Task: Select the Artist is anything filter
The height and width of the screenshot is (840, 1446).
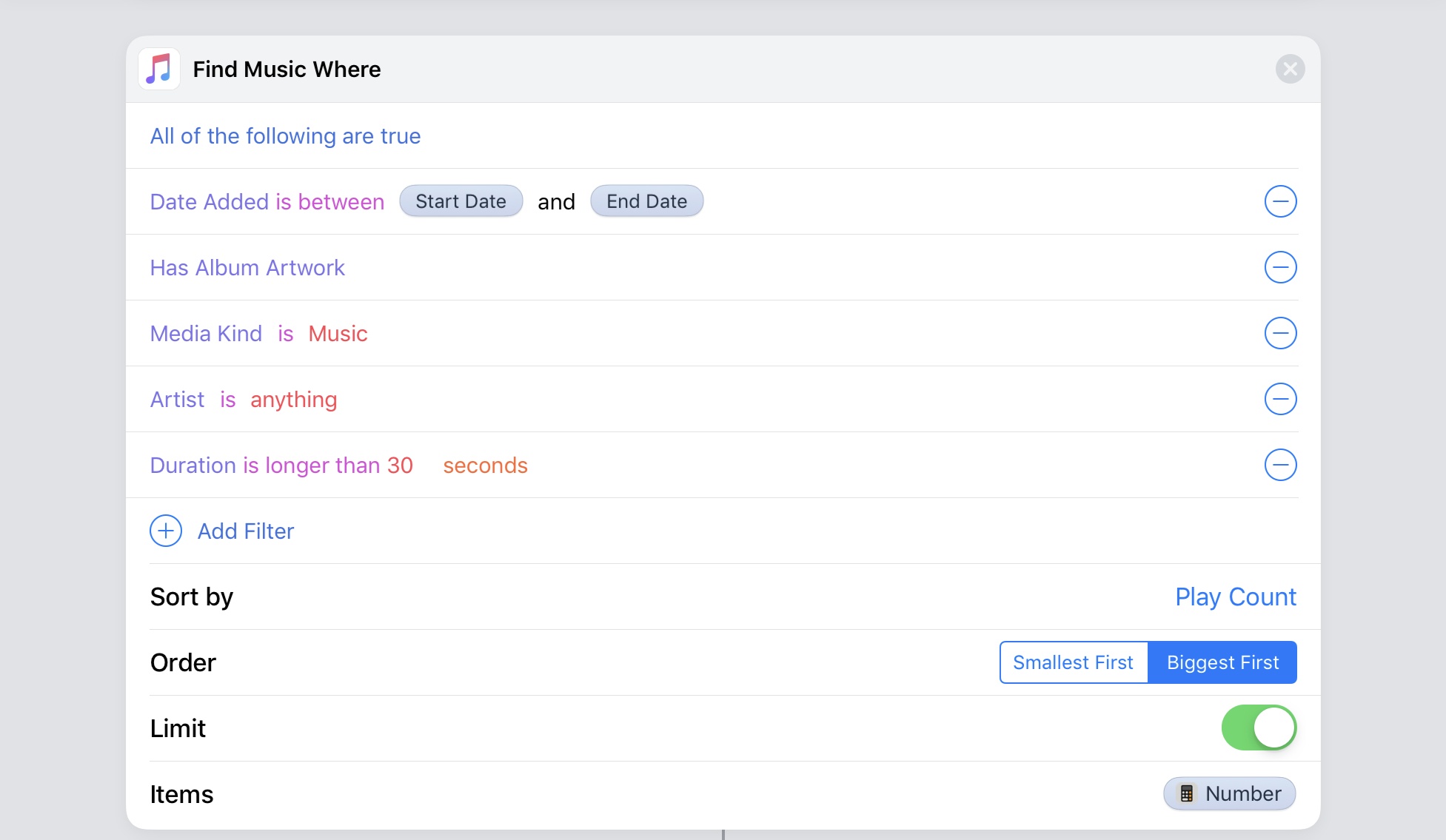Action: [243, 399]
